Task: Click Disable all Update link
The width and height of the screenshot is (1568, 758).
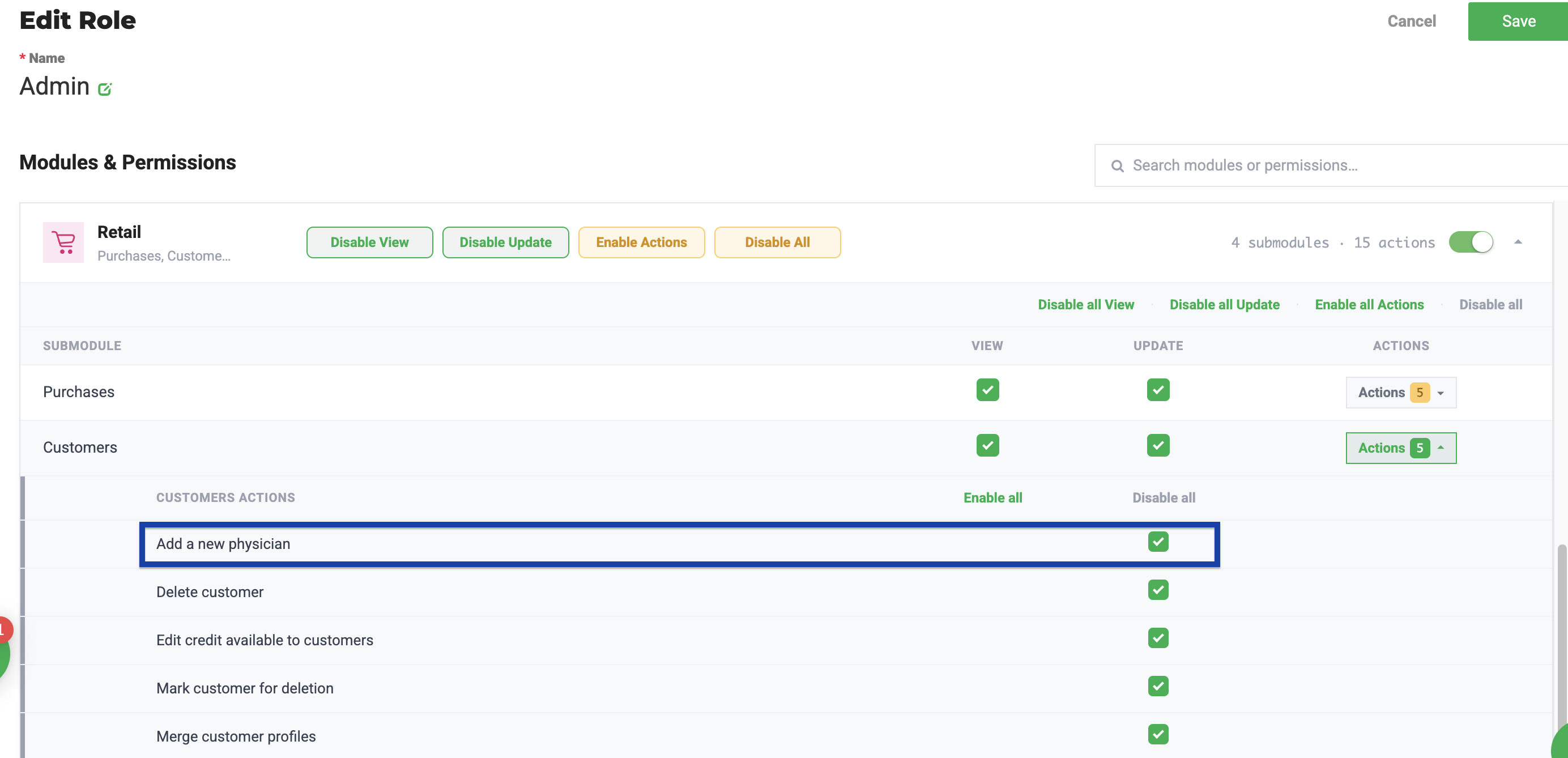Action: pyautogui.click(x=1224, y=304)
